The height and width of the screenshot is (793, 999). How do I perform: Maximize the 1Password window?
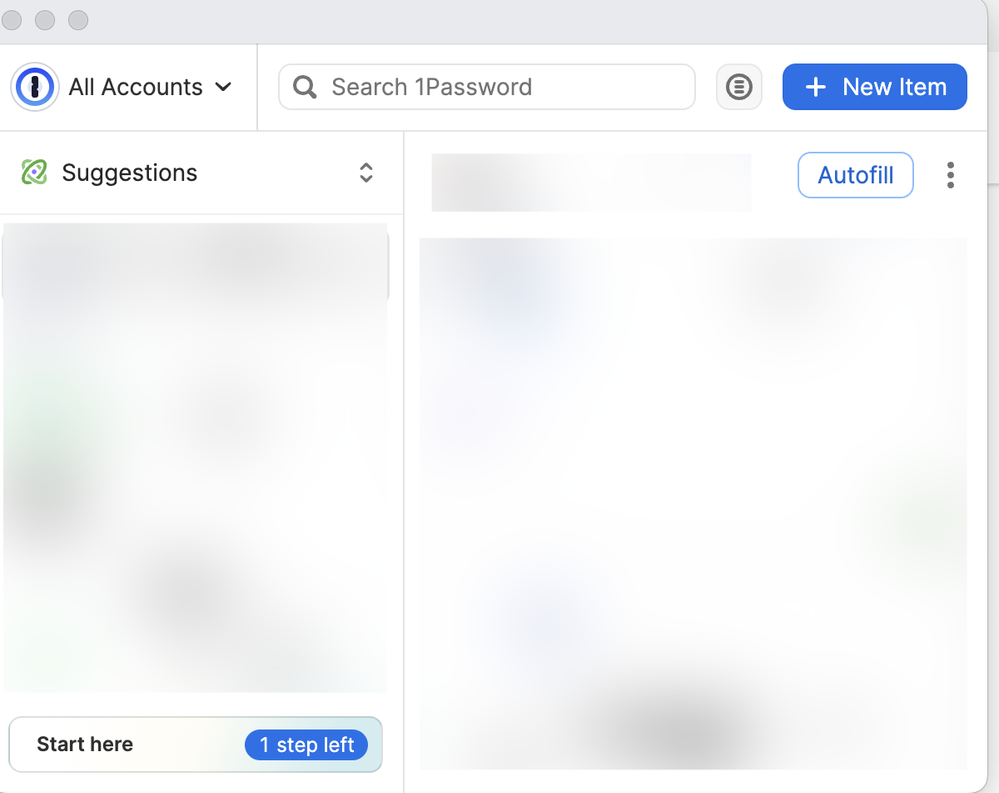[x=78, y=20]
